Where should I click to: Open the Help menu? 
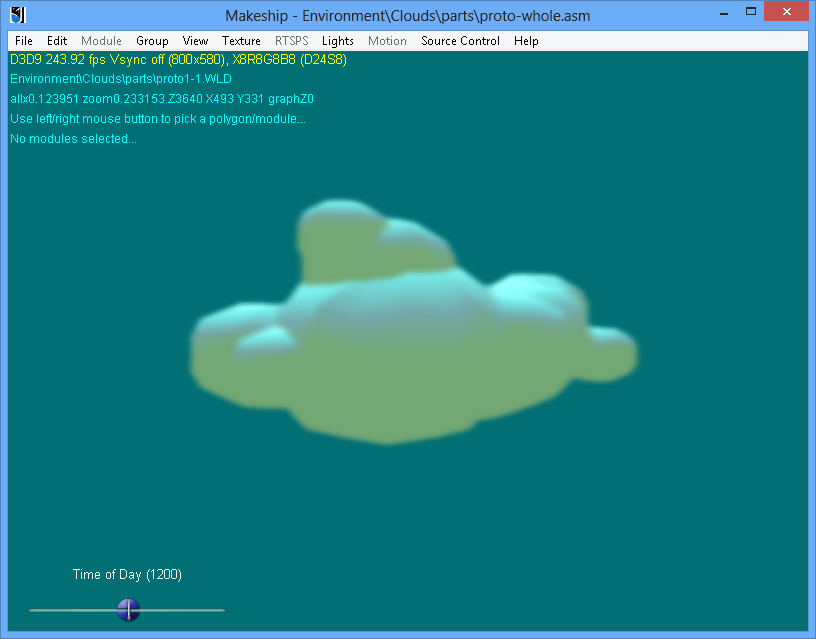(x=526, y=41)
